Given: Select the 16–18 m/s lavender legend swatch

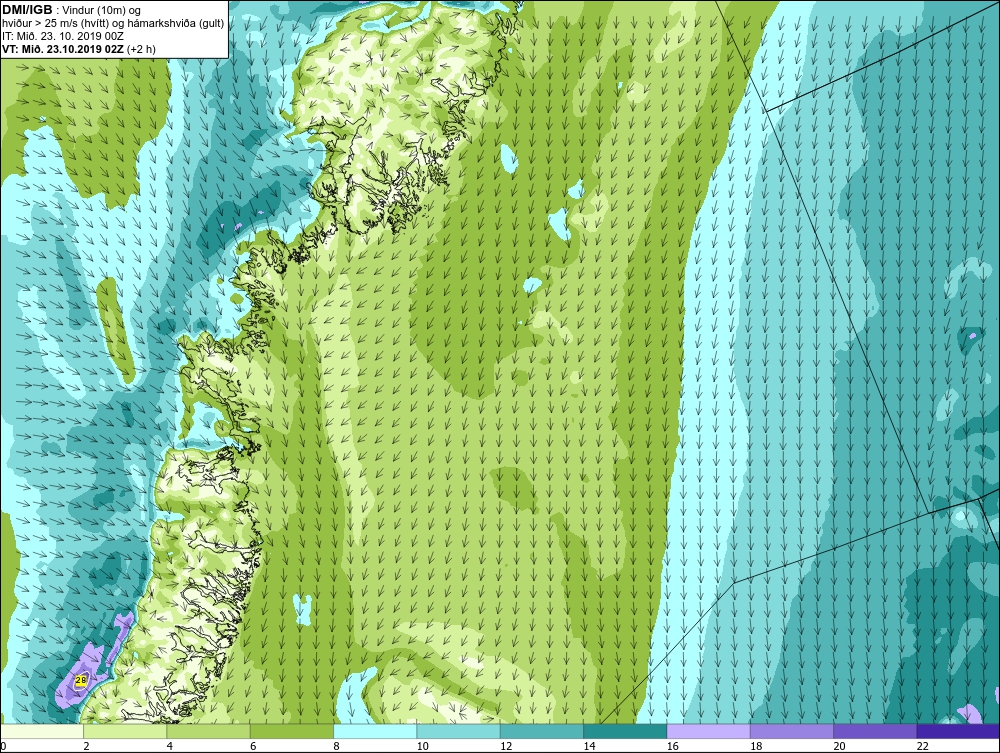Looking at the screenshot, I should (x=709, y=731).
